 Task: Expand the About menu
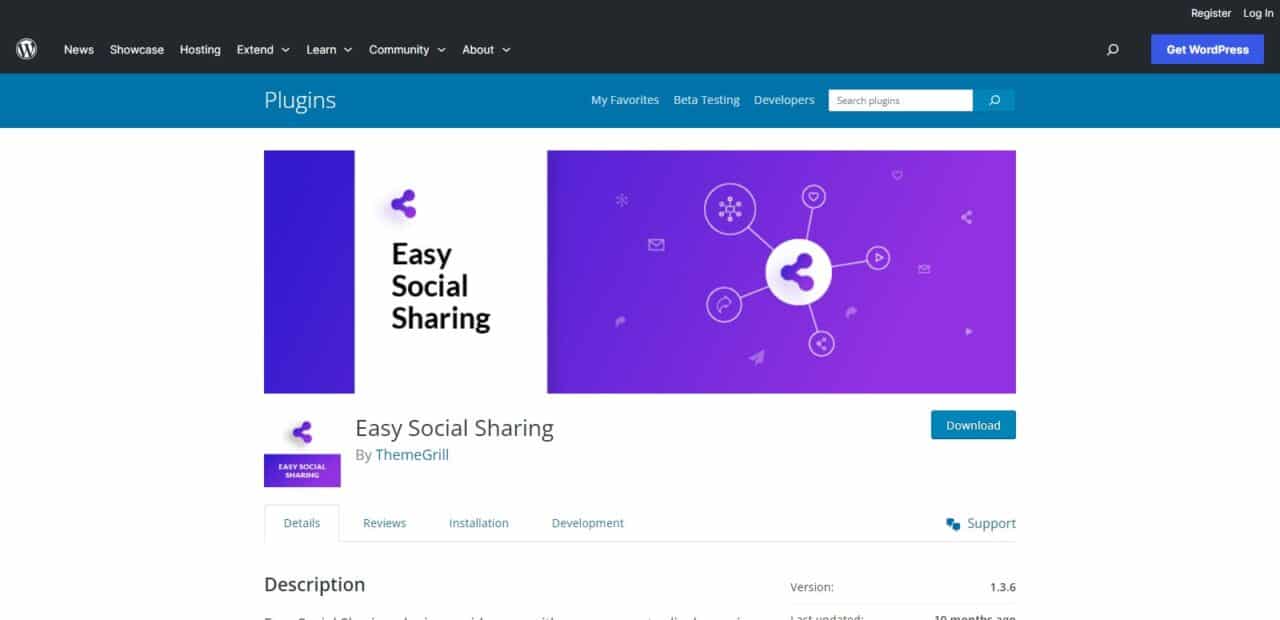486,49
